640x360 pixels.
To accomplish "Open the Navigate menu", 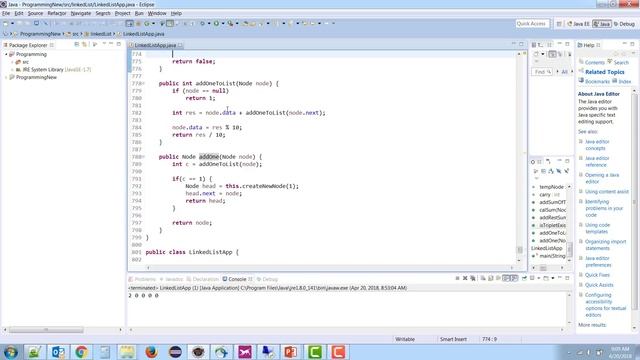I will pos(81,13).
